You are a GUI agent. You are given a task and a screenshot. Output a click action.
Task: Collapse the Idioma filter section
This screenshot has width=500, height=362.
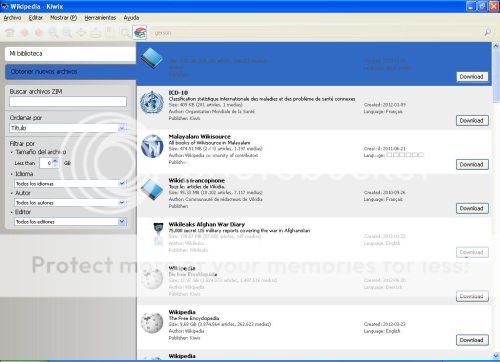pos(12,174)
